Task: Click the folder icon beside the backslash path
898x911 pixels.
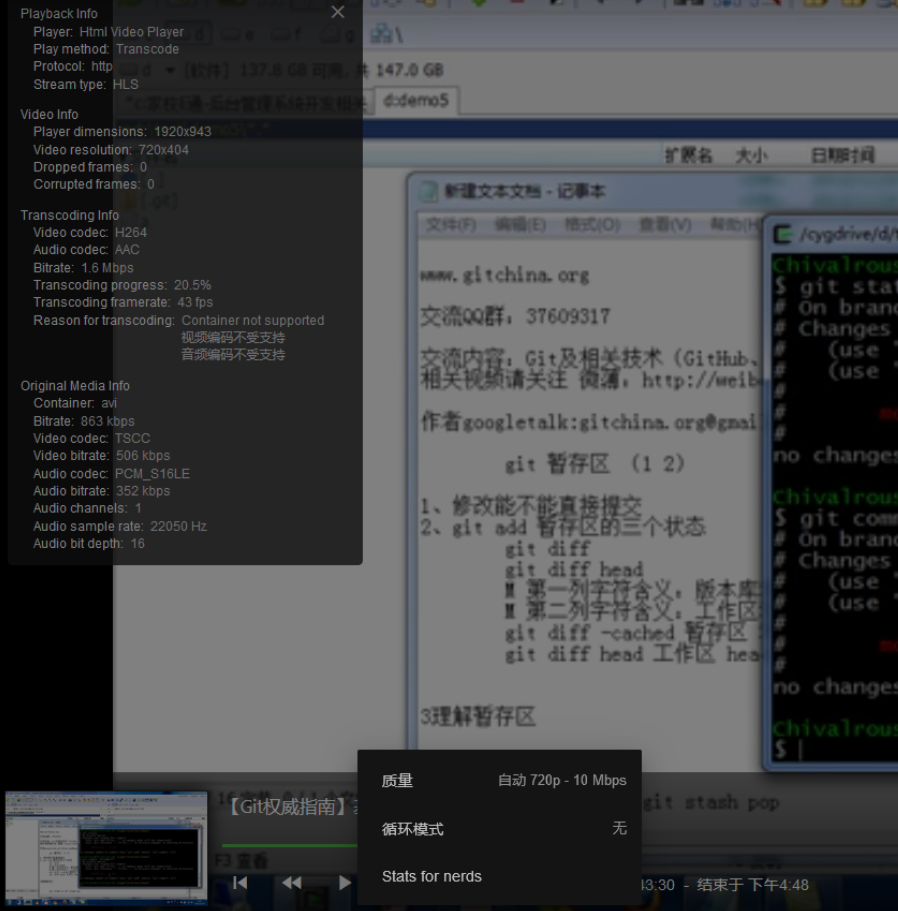Action: coord(381,32)
